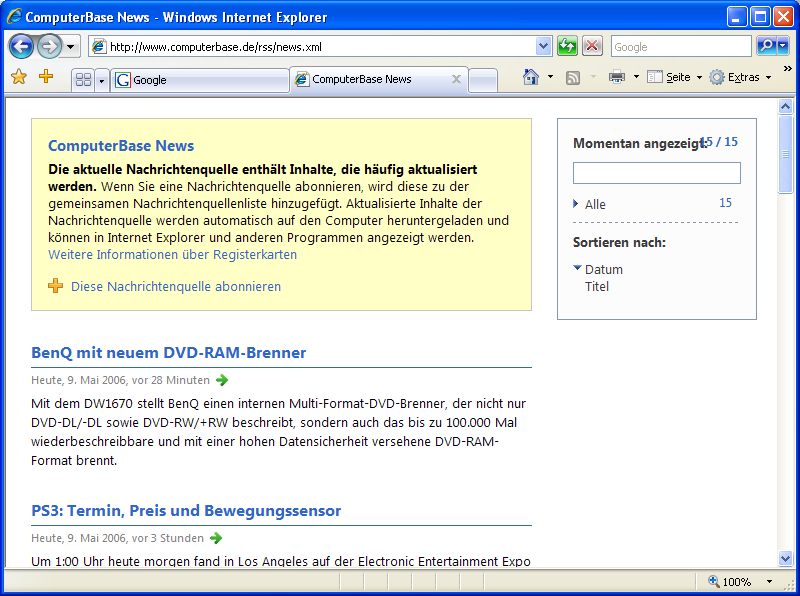Viewport: 800px width, 596px height.
Task: Open recent pages dropdown next to Forward
Action: (x=71, y=47)
